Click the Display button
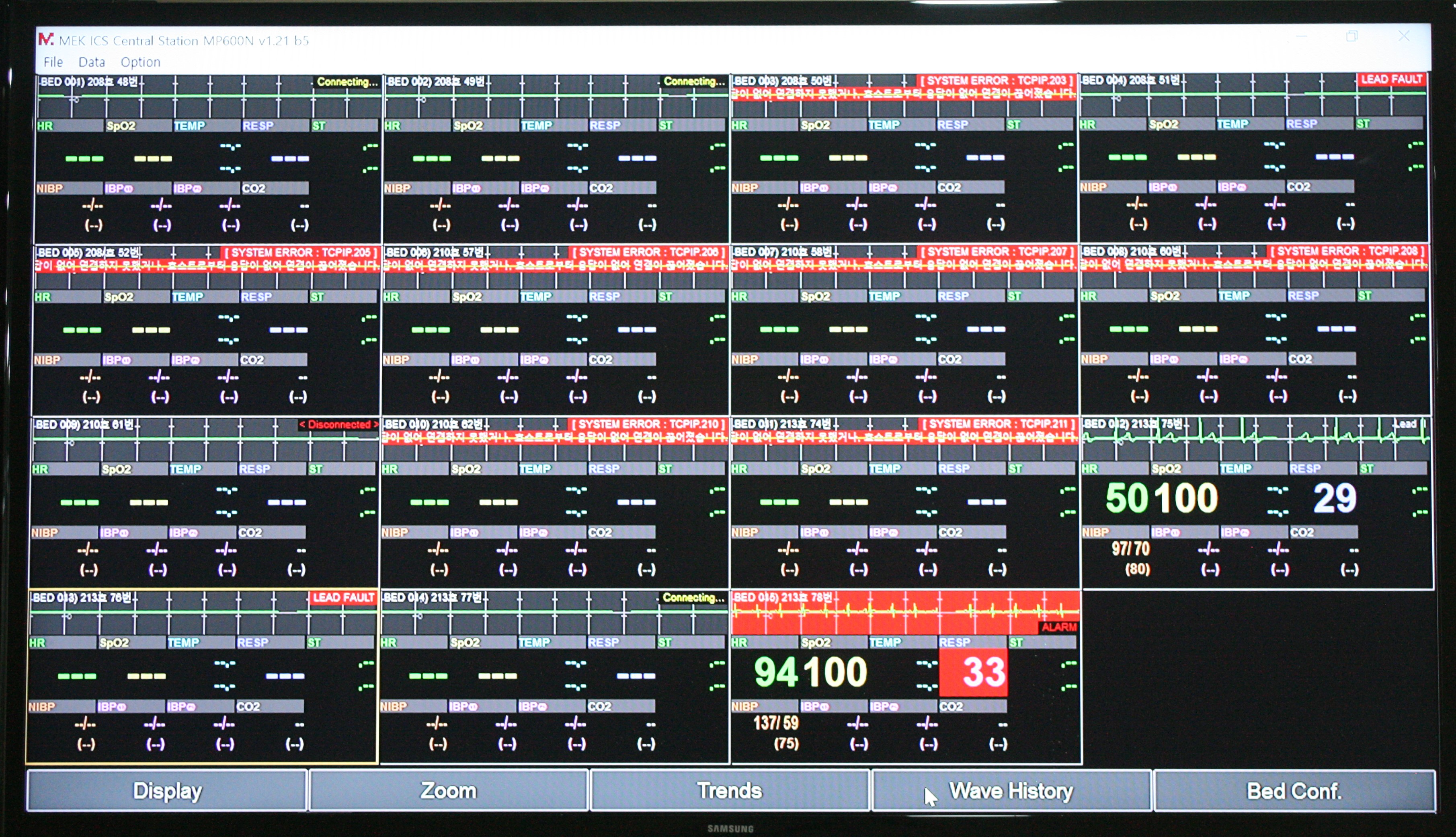The height and width of the screenshot is (837, 1456). 167,791
